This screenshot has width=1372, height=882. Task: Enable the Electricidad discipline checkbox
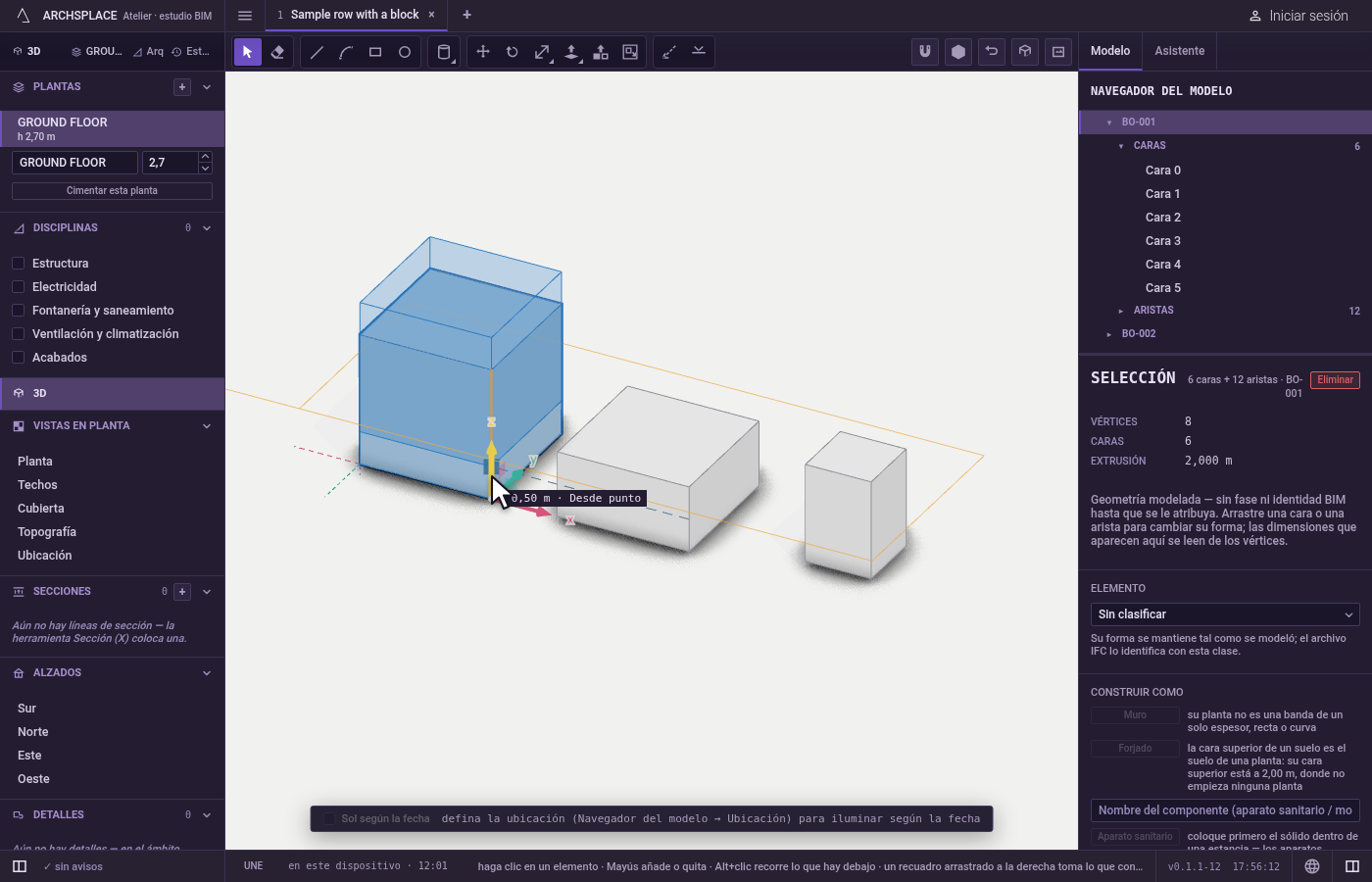point(18,287)
